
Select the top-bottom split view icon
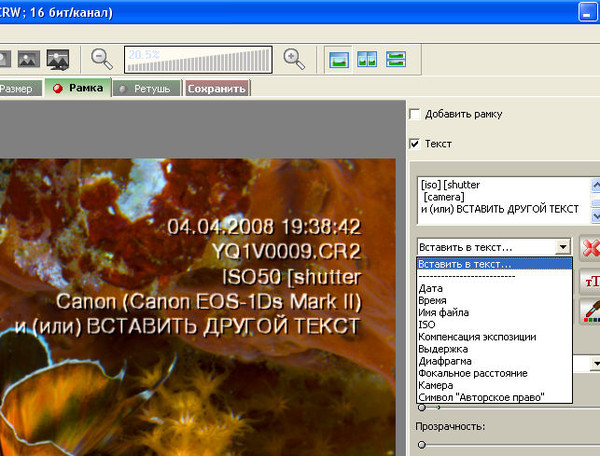(396, 60)
